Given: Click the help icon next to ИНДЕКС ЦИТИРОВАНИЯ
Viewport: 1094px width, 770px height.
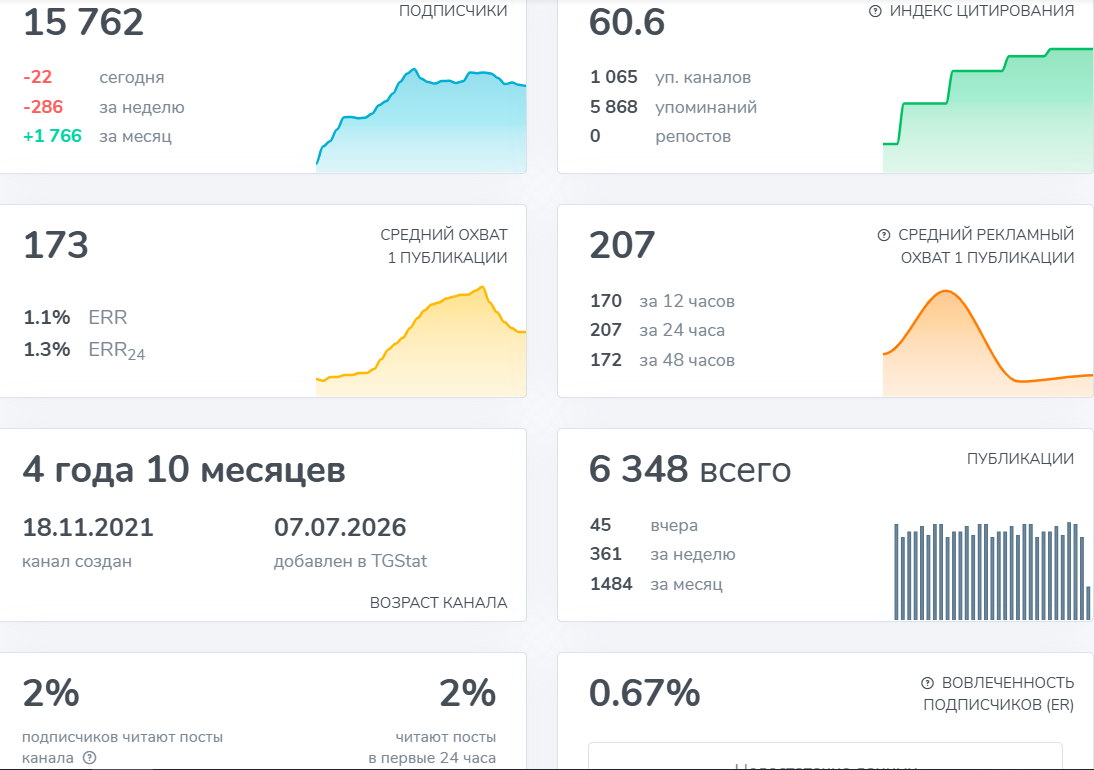Looking at the screenshot, I should tap(875, 11).
